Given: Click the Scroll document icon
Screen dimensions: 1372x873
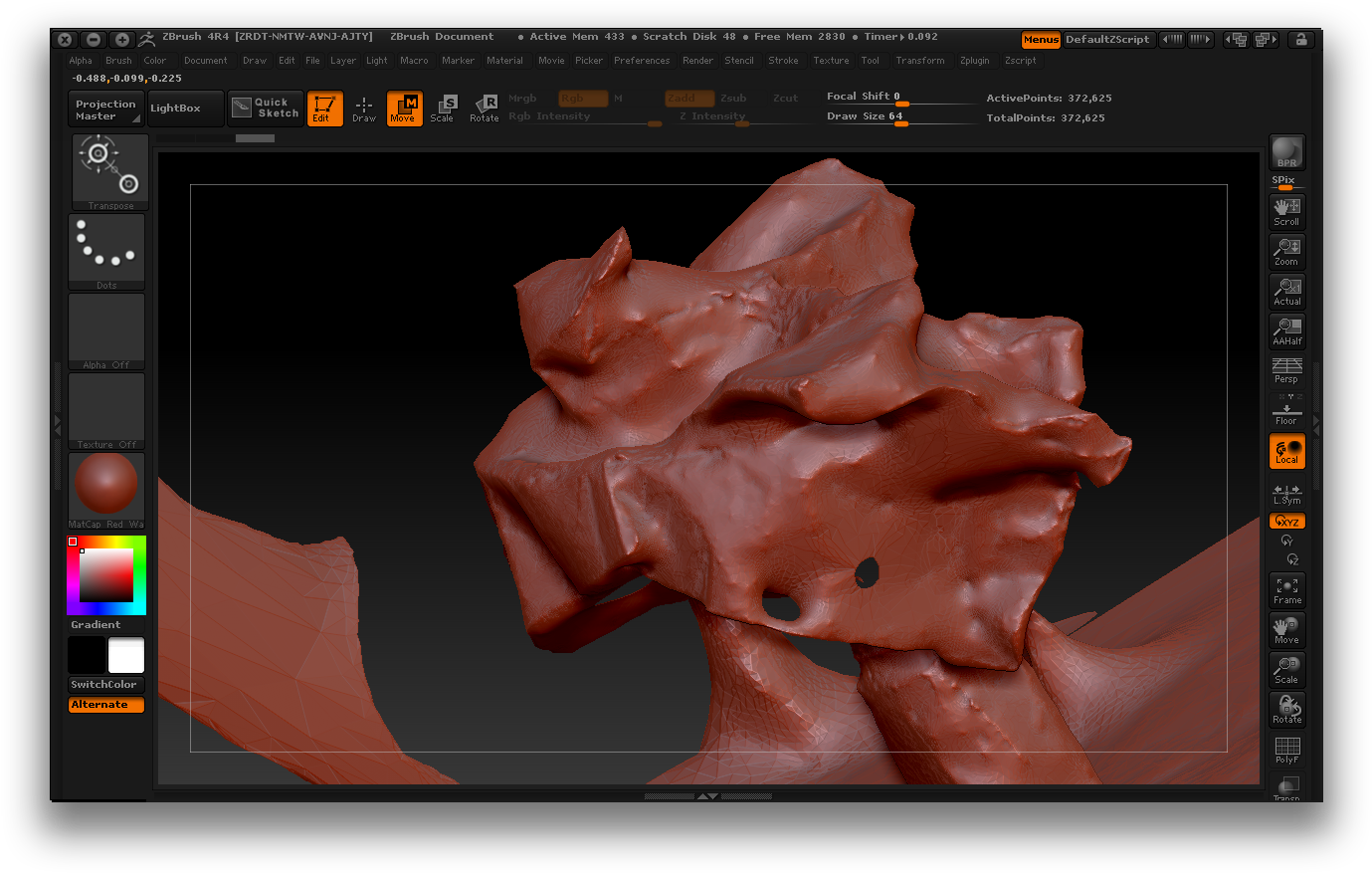Looking at the screenshot, I should coord(1287,212).
